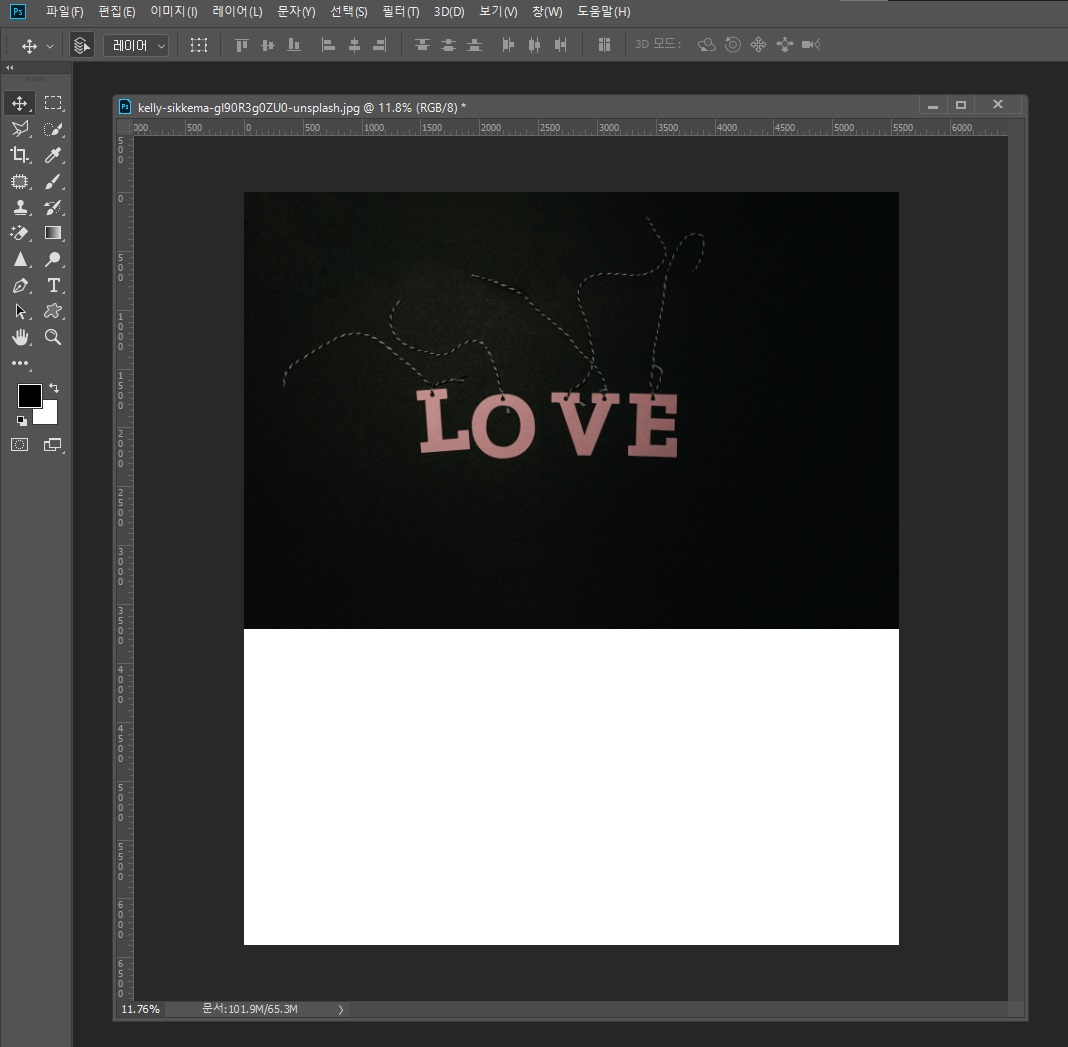The height and width of the screenshot is (1047, 1068).
Task: Open the 선택(S) menu
Action: point(348,12)
